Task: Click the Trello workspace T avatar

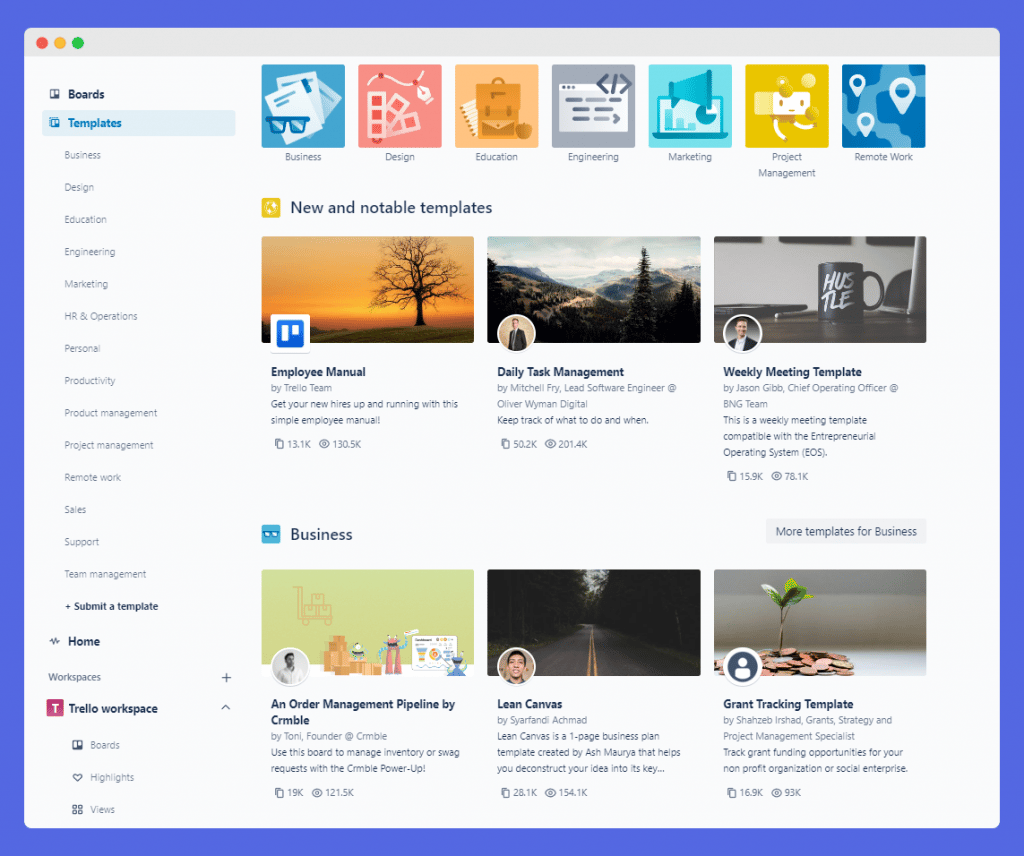Action: click(x=55, y=708)
